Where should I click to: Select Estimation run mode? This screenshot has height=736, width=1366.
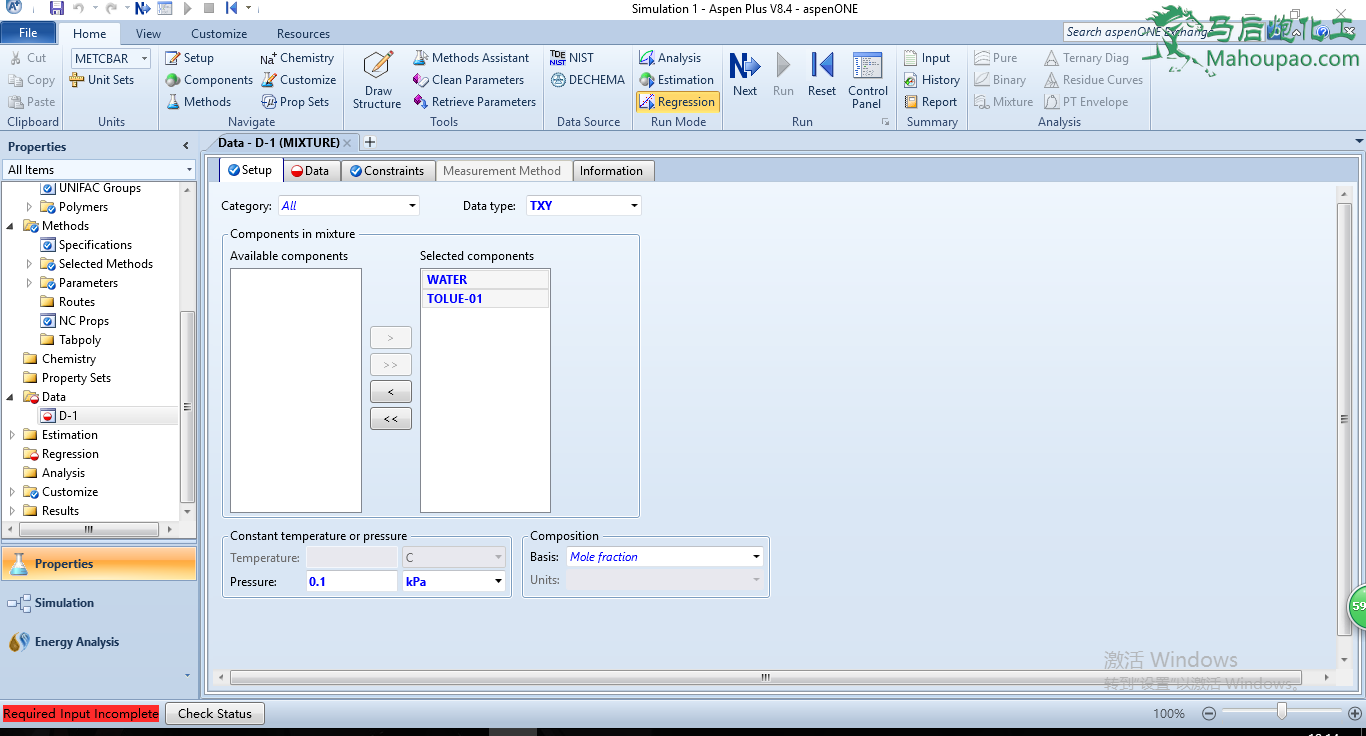point(676,80)
